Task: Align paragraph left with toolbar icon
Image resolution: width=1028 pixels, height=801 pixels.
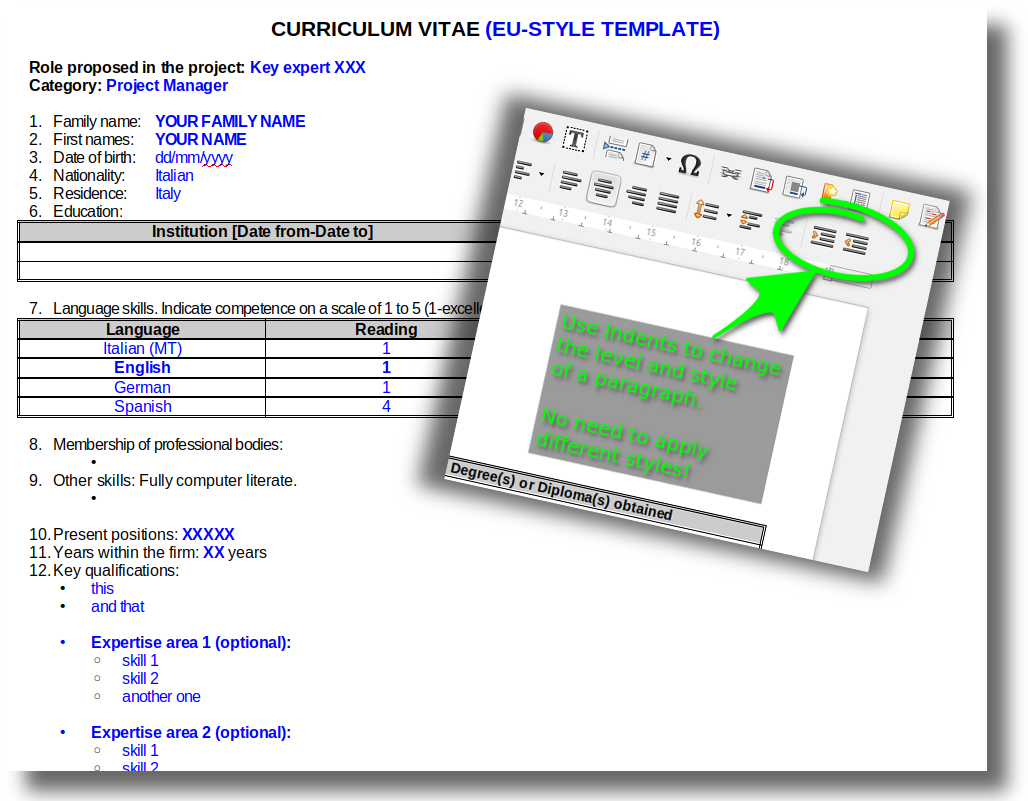Action: [570, 180]
